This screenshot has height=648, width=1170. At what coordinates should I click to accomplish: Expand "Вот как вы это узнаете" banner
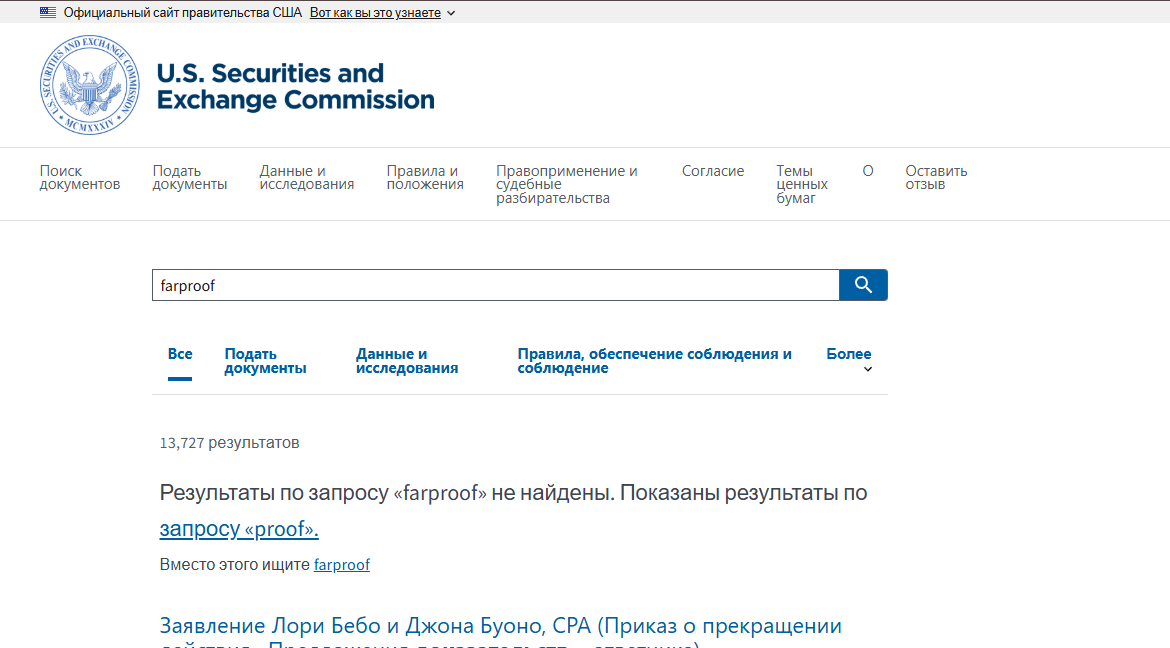[382, 13]
